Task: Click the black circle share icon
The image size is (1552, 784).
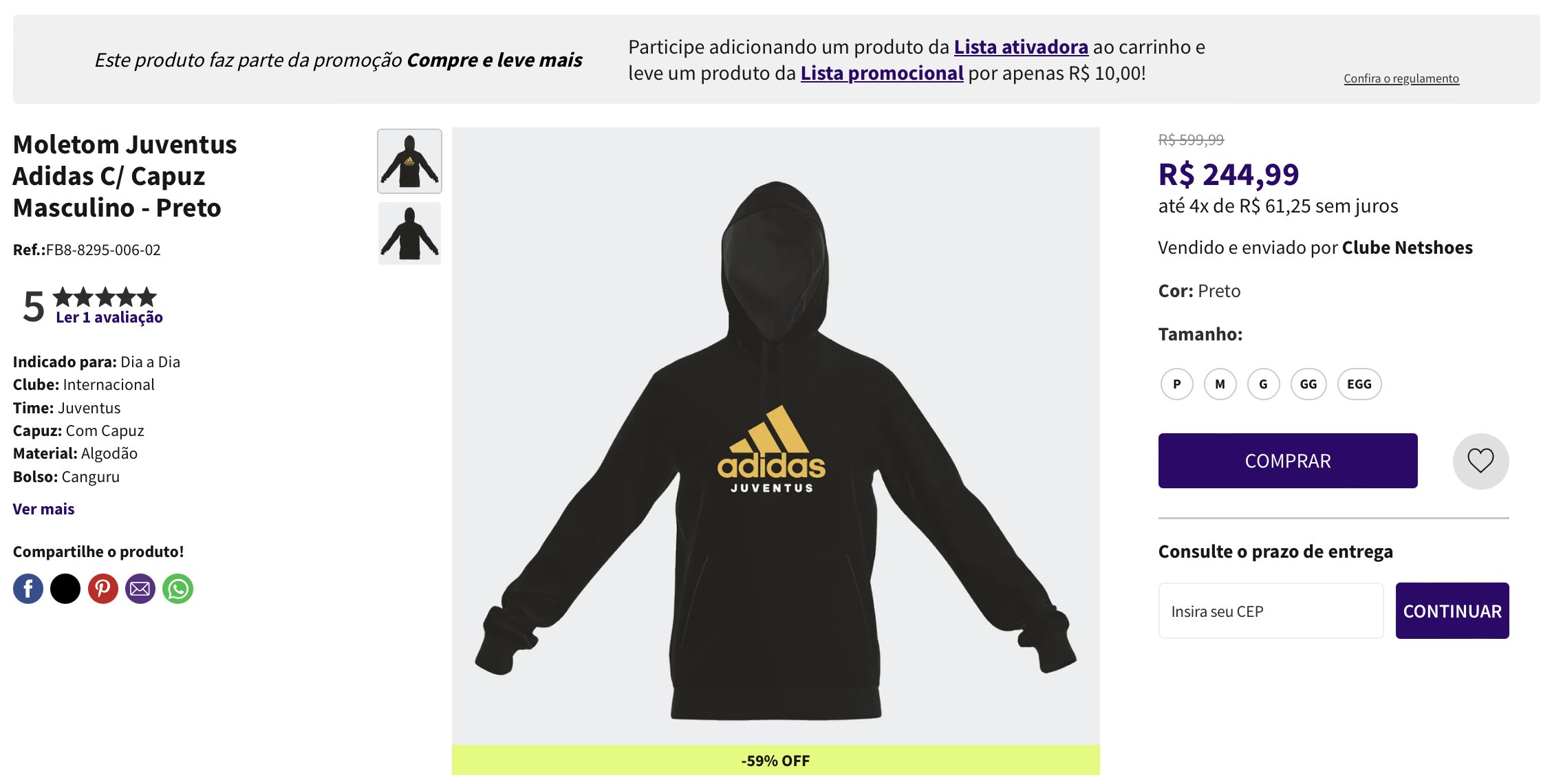Action: tap(65, 589)
